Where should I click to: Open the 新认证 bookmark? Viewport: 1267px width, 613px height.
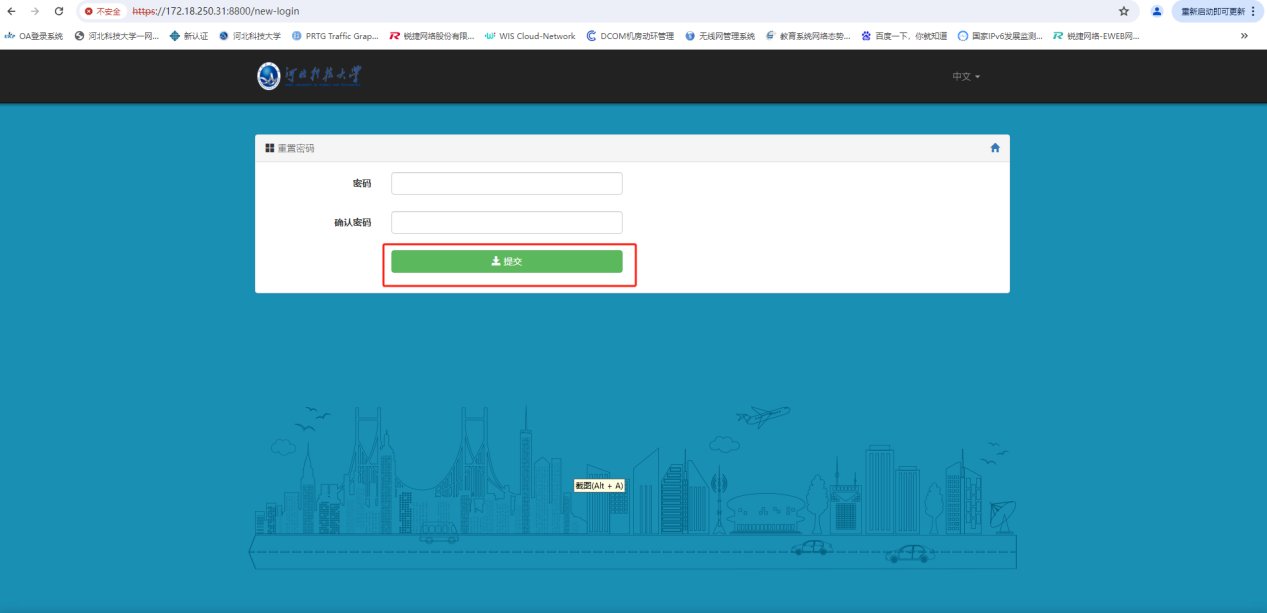189,36
